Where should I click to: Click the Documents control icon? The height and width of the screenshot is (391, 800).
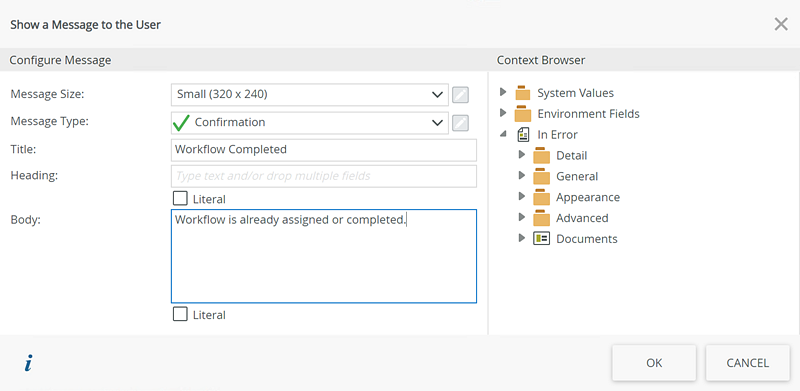tap(541, 238)
